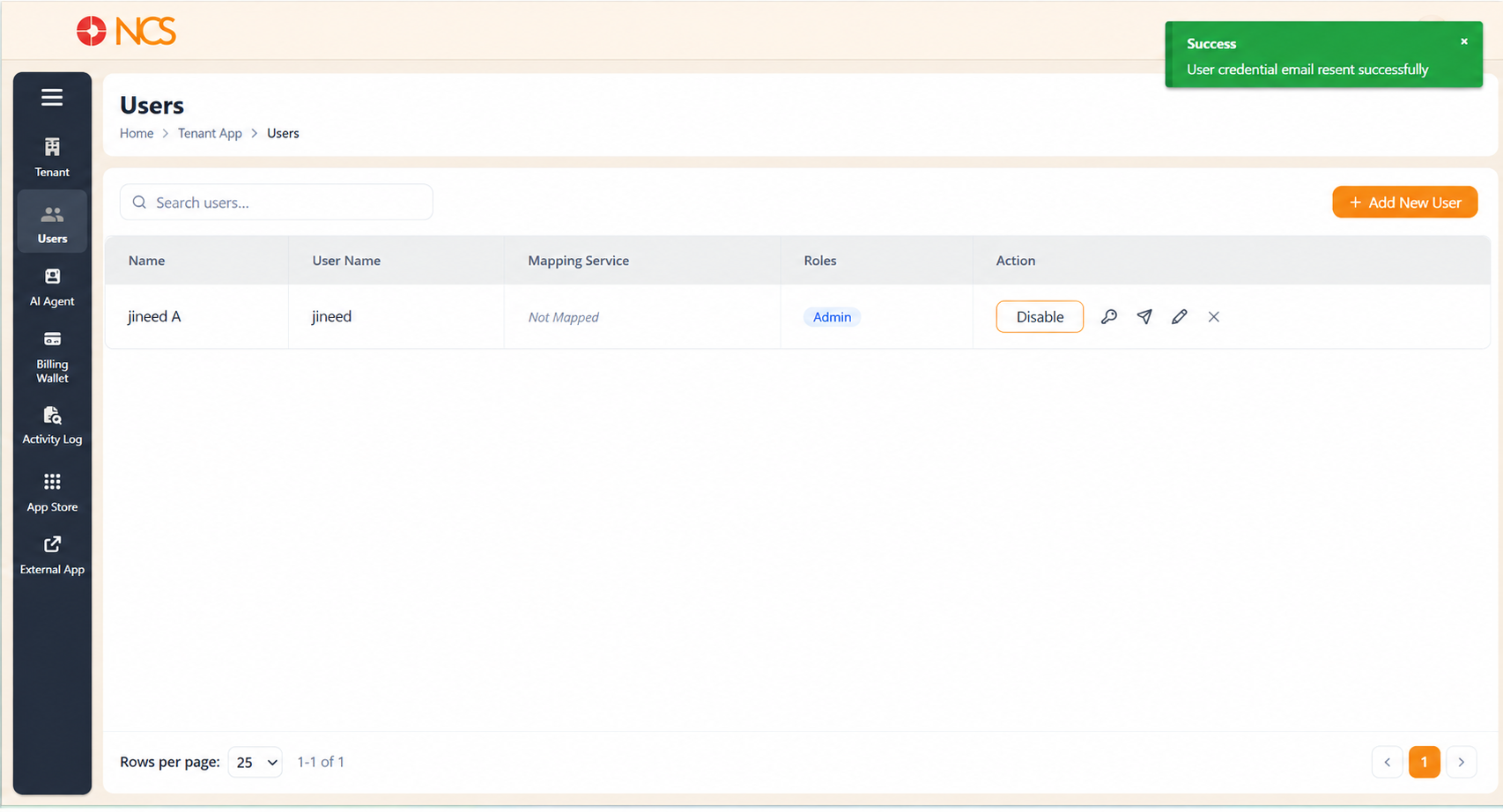This screenshot has width=1503, height=812.
Task: Open the Tenant section in sidebar
Action: click(x=52, y=158)
